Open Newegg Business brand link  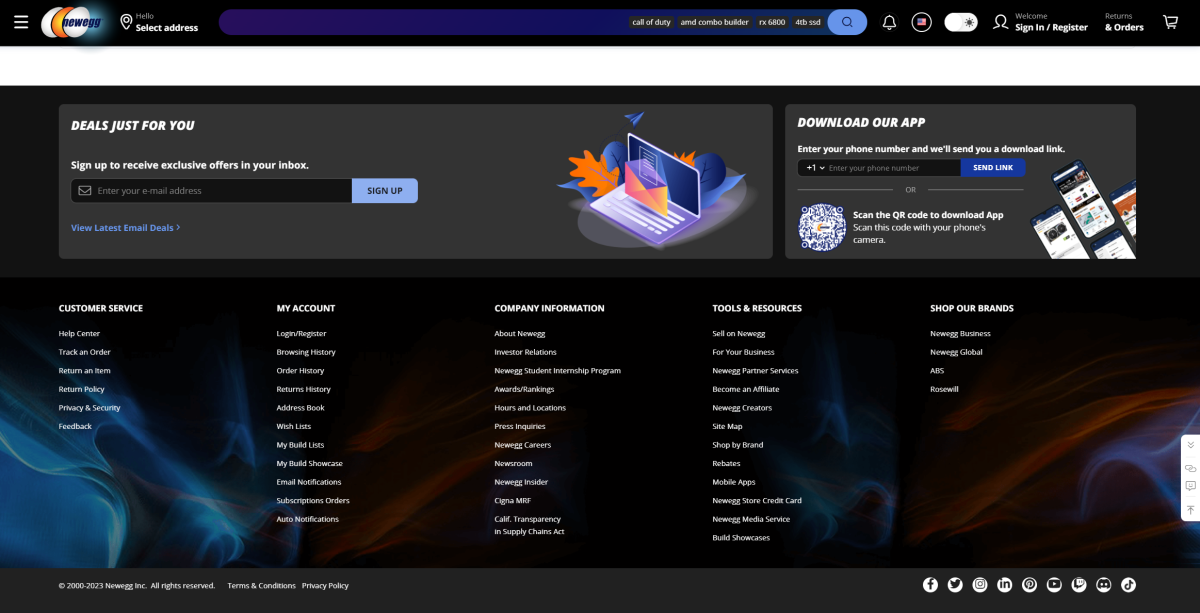click(x=961, y=334)
